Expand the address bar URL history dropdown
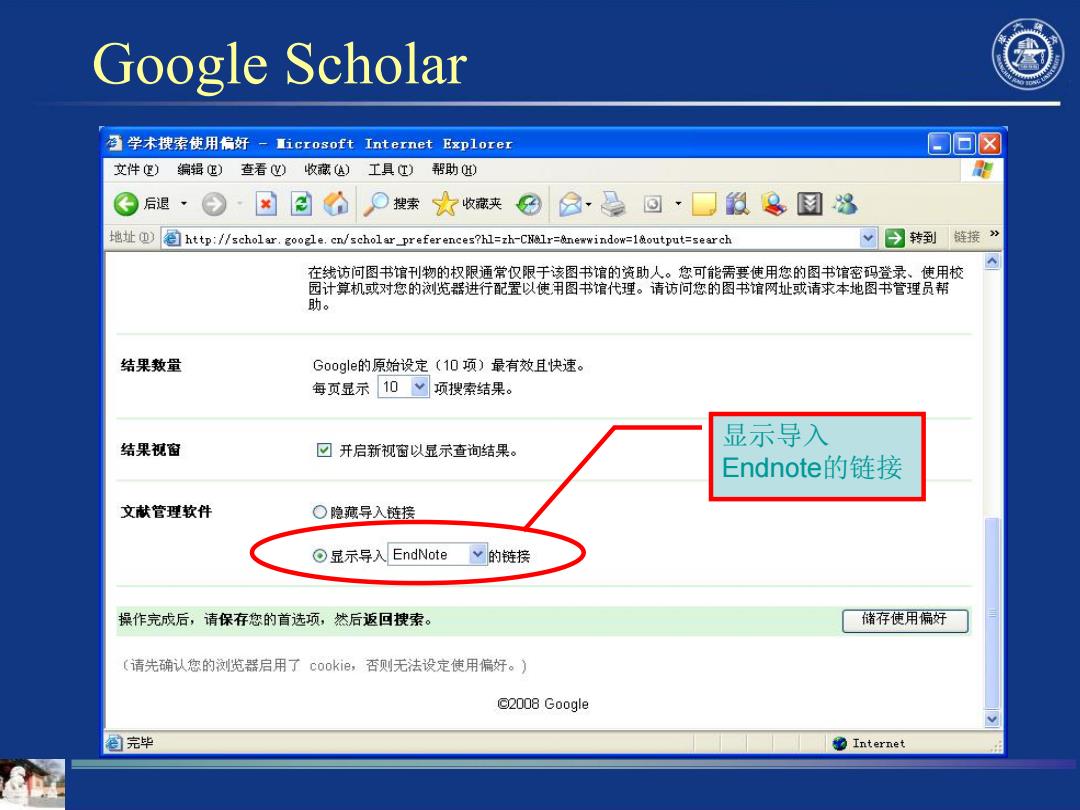 [x=868, y=238]
